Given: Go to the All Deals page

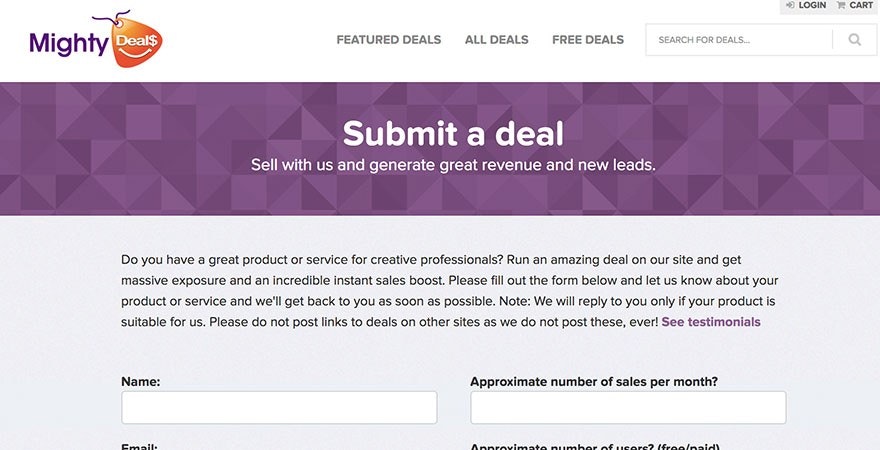Looking at the screenshot, I should (496, 40).
